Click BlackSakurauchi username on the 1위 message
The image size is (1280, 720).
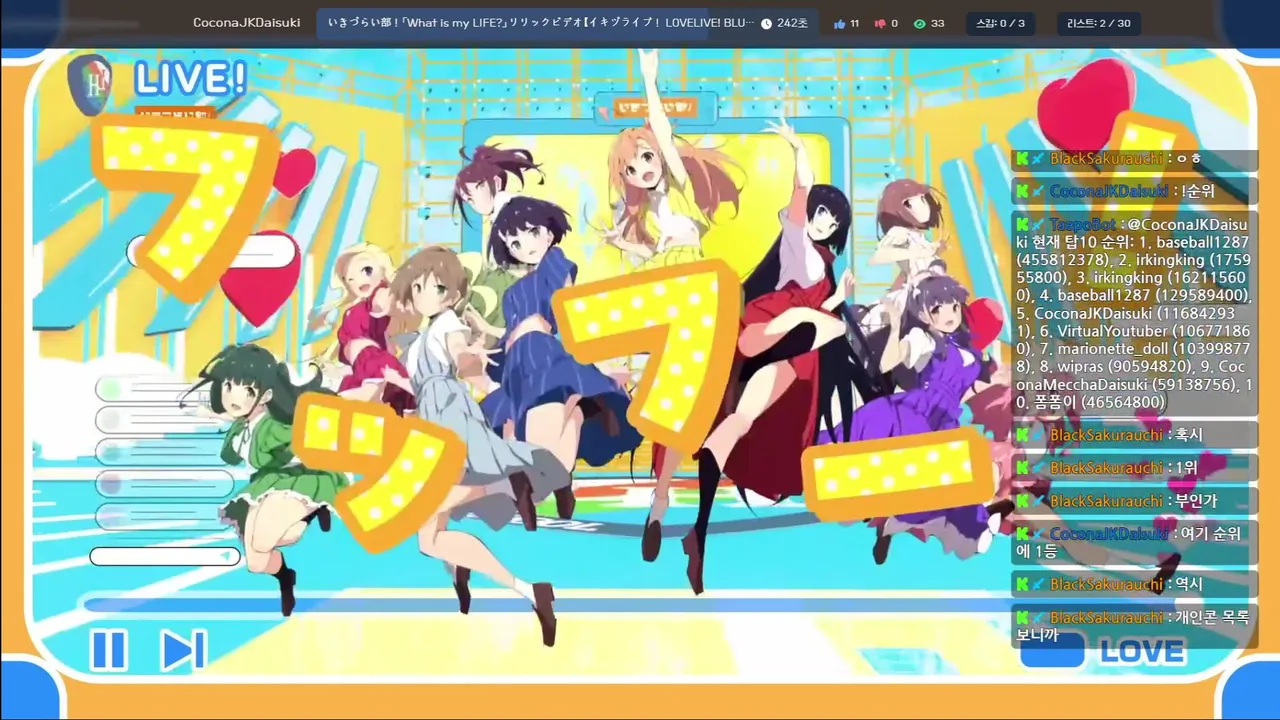coord(1106,468)
